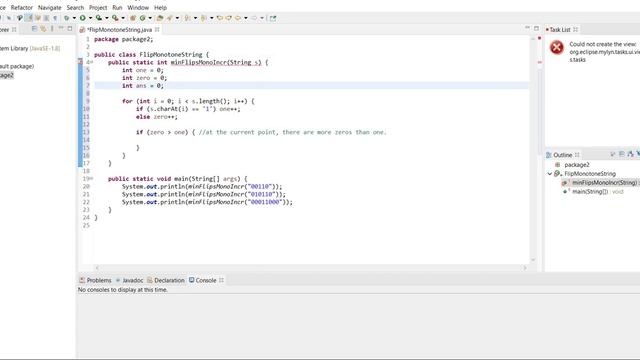Open the Window menu
This screenshot has height=360, width=640.
[138, 7]
